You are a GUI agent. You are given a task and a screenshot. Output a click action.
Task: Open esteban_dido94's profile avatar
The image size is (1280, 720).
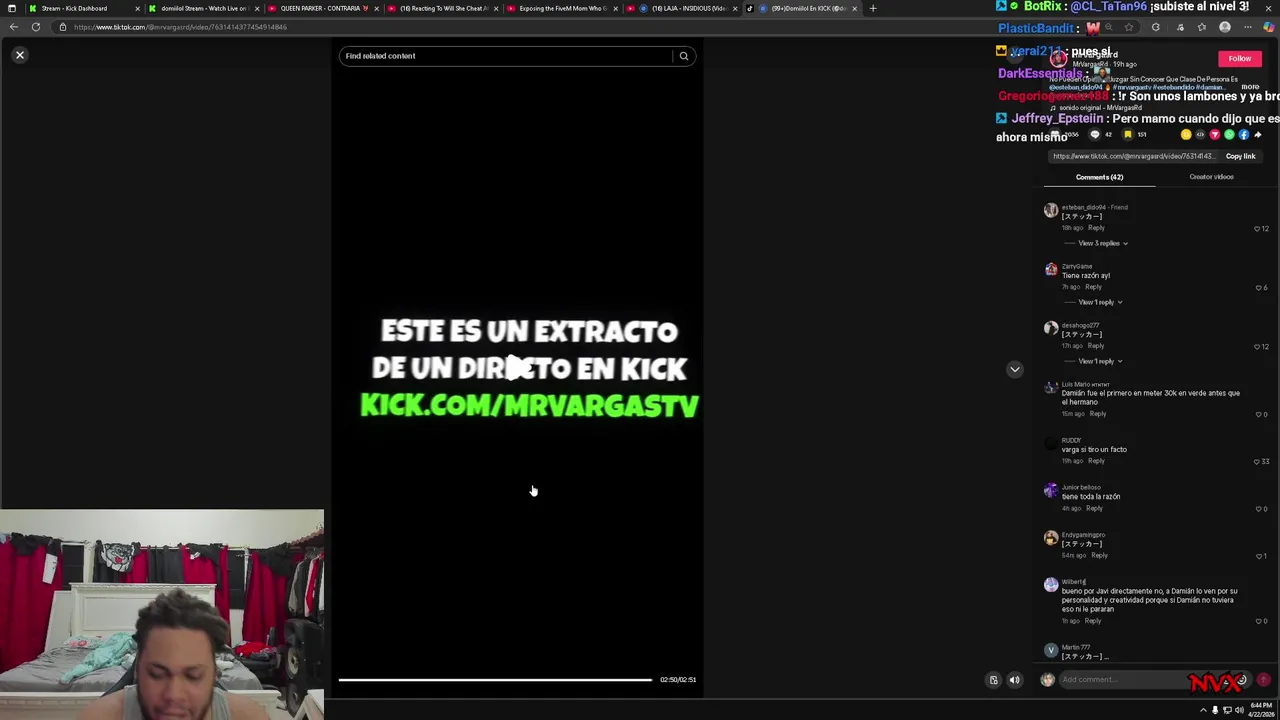coord(1050,210)
